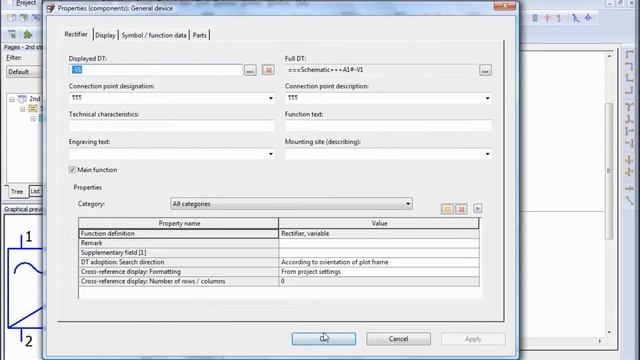Click the first toolbar icon under Project menu

(x=11, y=18)
